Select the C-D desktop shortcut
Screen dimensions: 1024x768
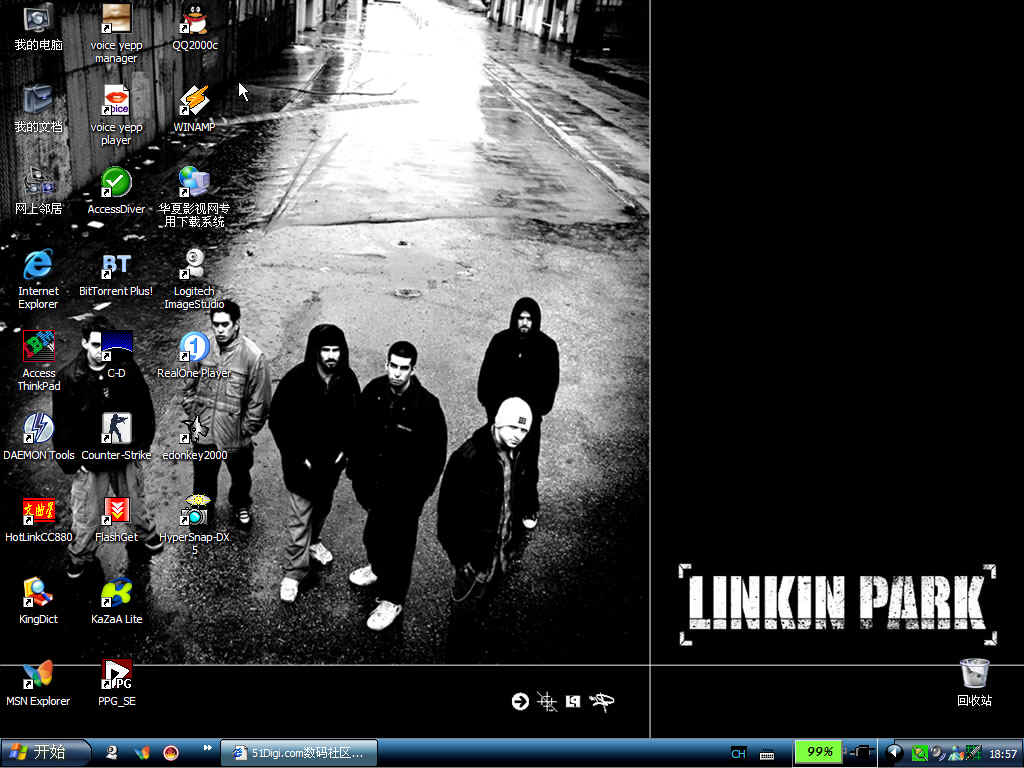click(x=116, y=355)
